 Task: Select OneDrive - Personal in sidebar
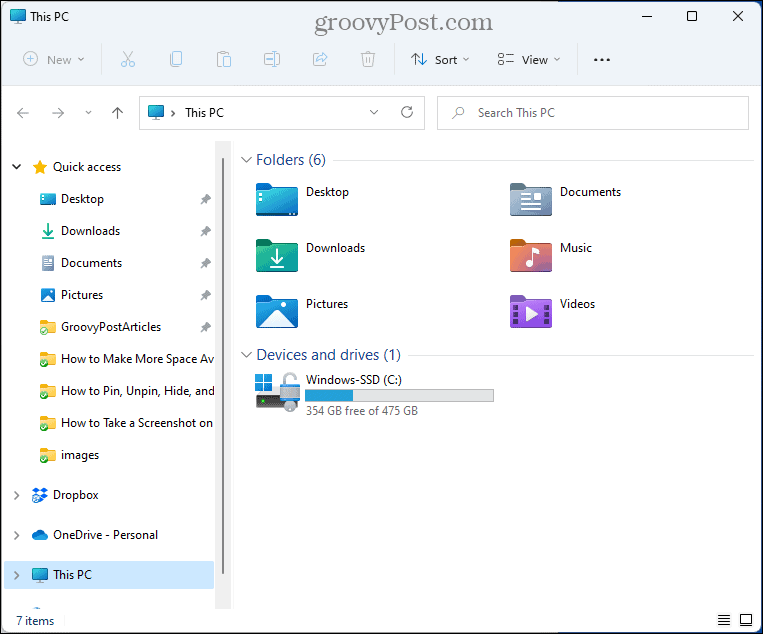[x=106, y=535]
